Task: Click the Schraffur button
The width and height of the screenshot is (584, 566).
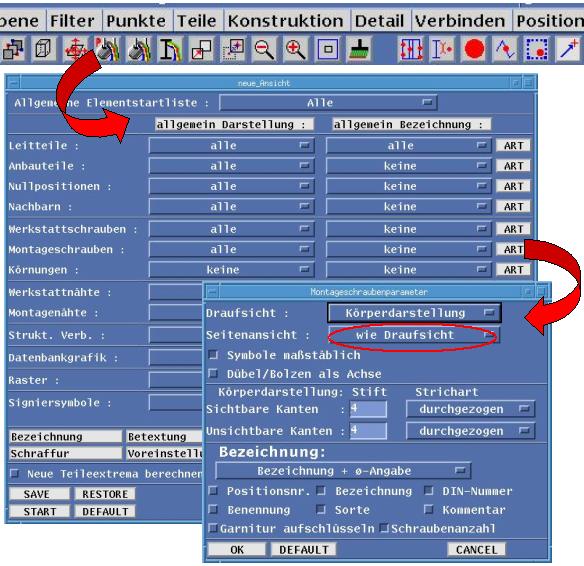Action: pos(66,454)
